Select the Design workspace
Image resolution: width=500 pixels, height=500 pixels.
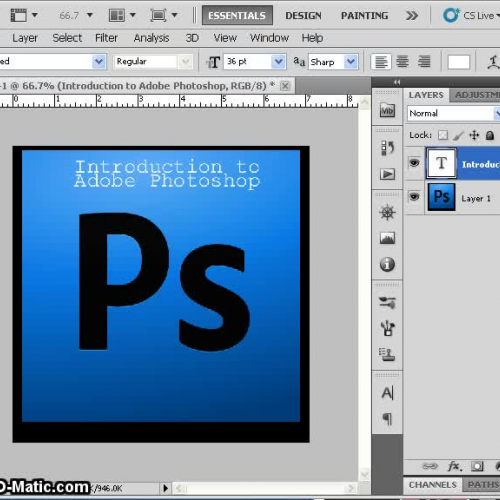pos(303,16)
